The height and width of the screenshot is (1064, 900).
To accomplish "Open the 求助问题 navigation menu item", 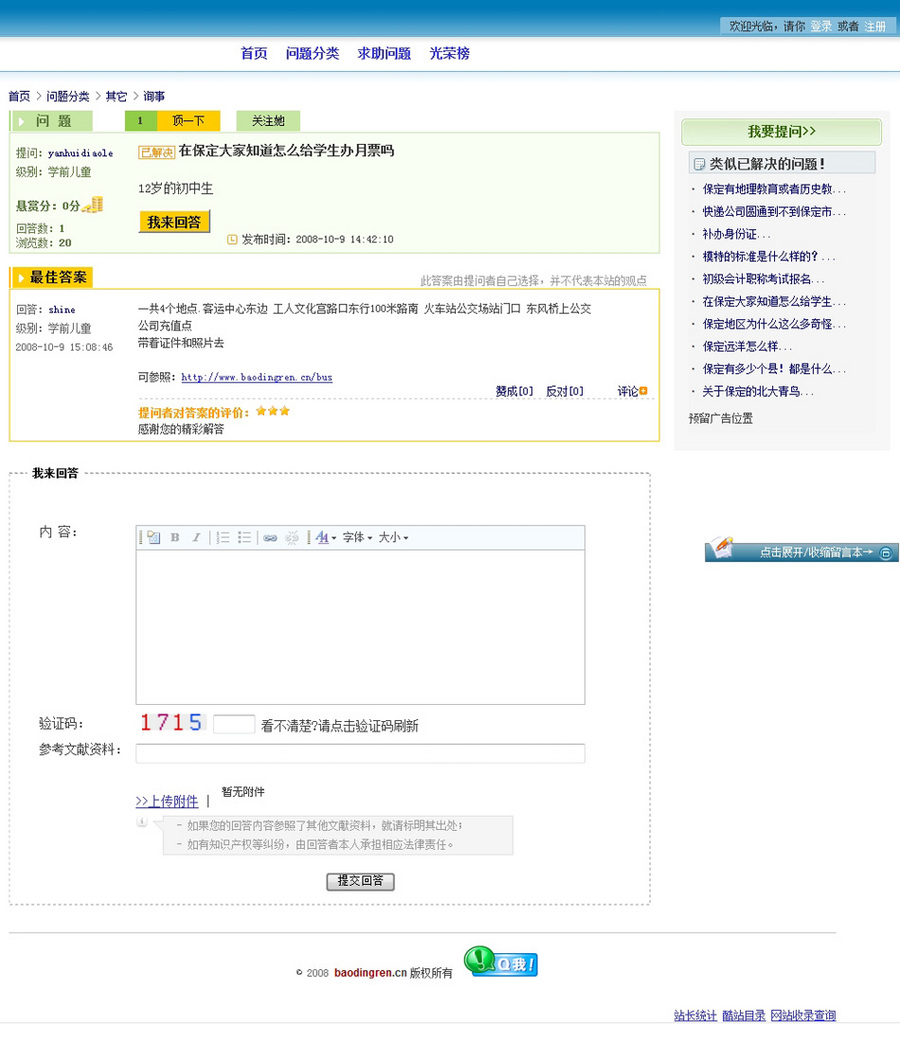I will coord(384,54).
